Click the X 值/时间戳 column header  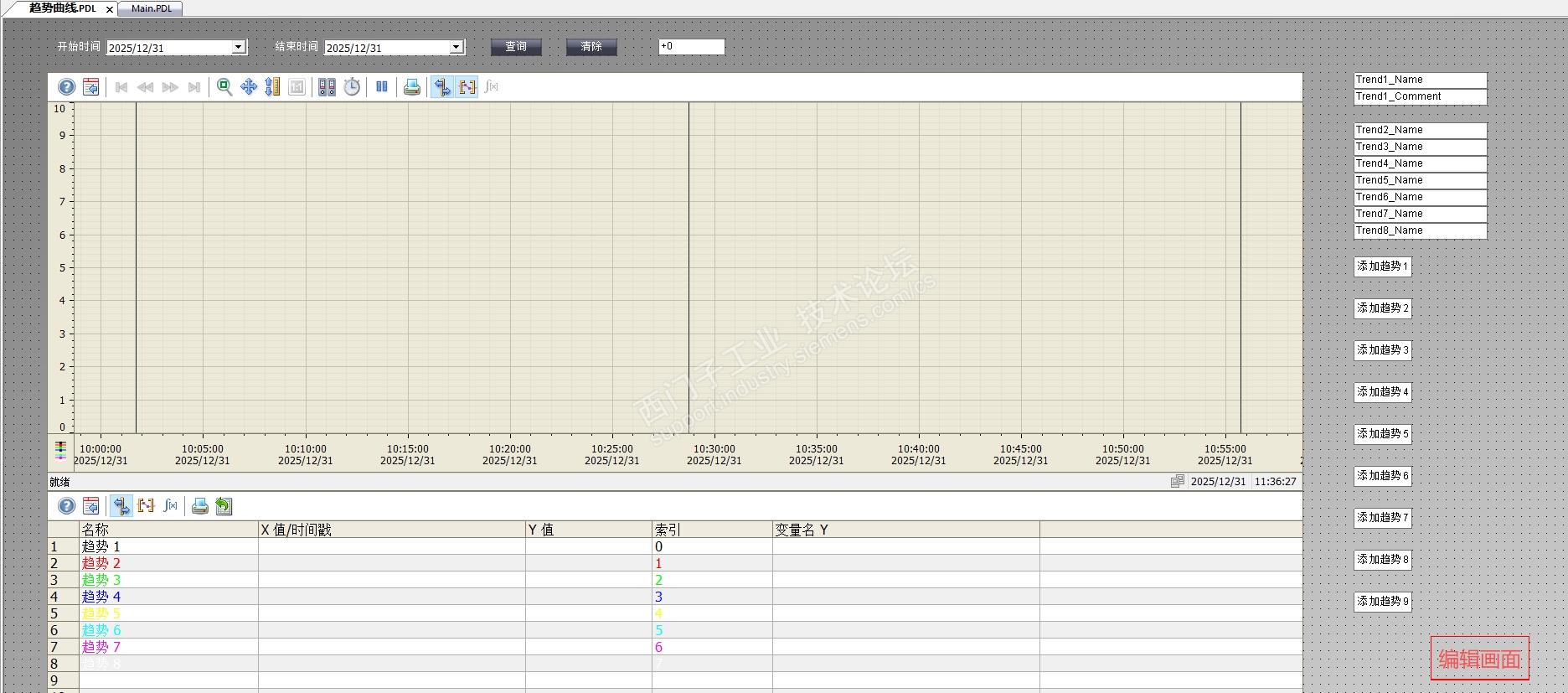[392, 530]
